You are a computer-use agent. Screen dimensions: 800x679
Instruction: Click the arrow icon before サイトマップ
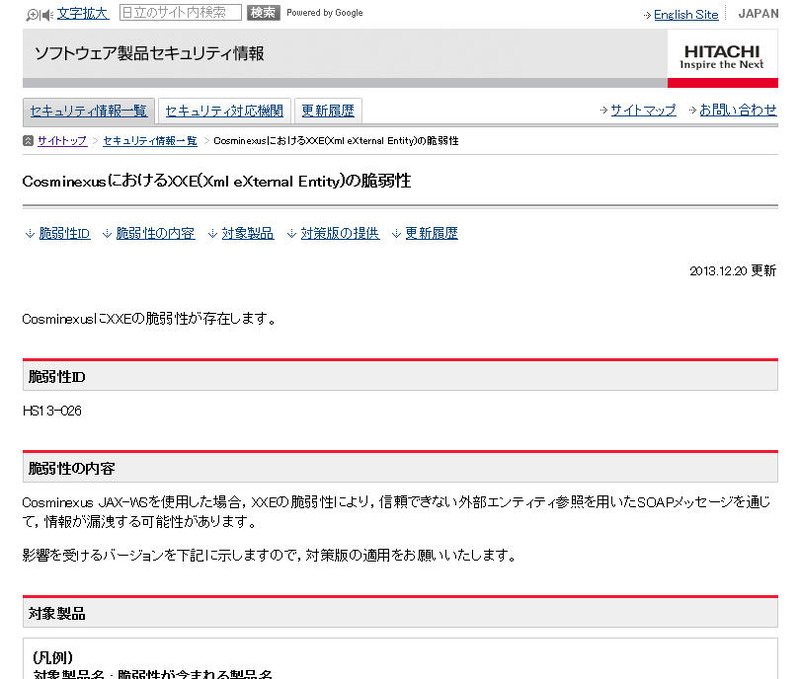[x=603, y=111]
